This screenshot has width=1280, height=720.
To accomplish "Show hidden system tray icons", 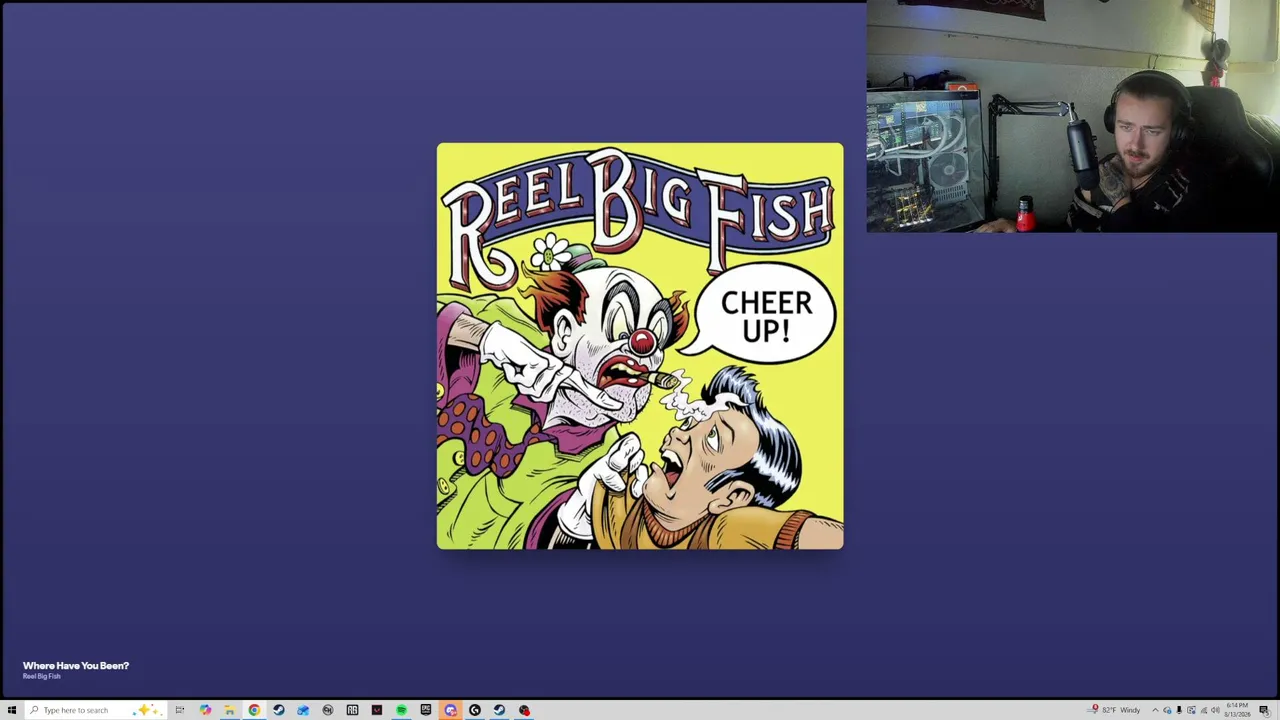I will tap(1155, 710).
